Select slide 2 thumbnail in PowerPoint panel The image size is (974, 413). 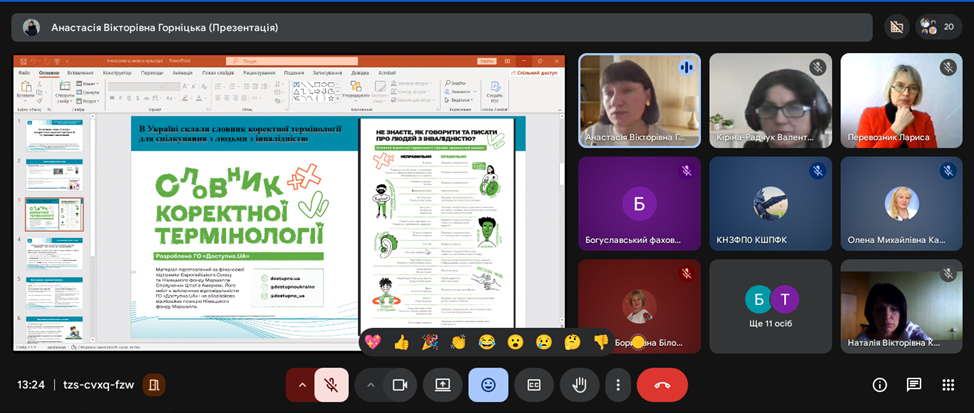click(53, 175)
